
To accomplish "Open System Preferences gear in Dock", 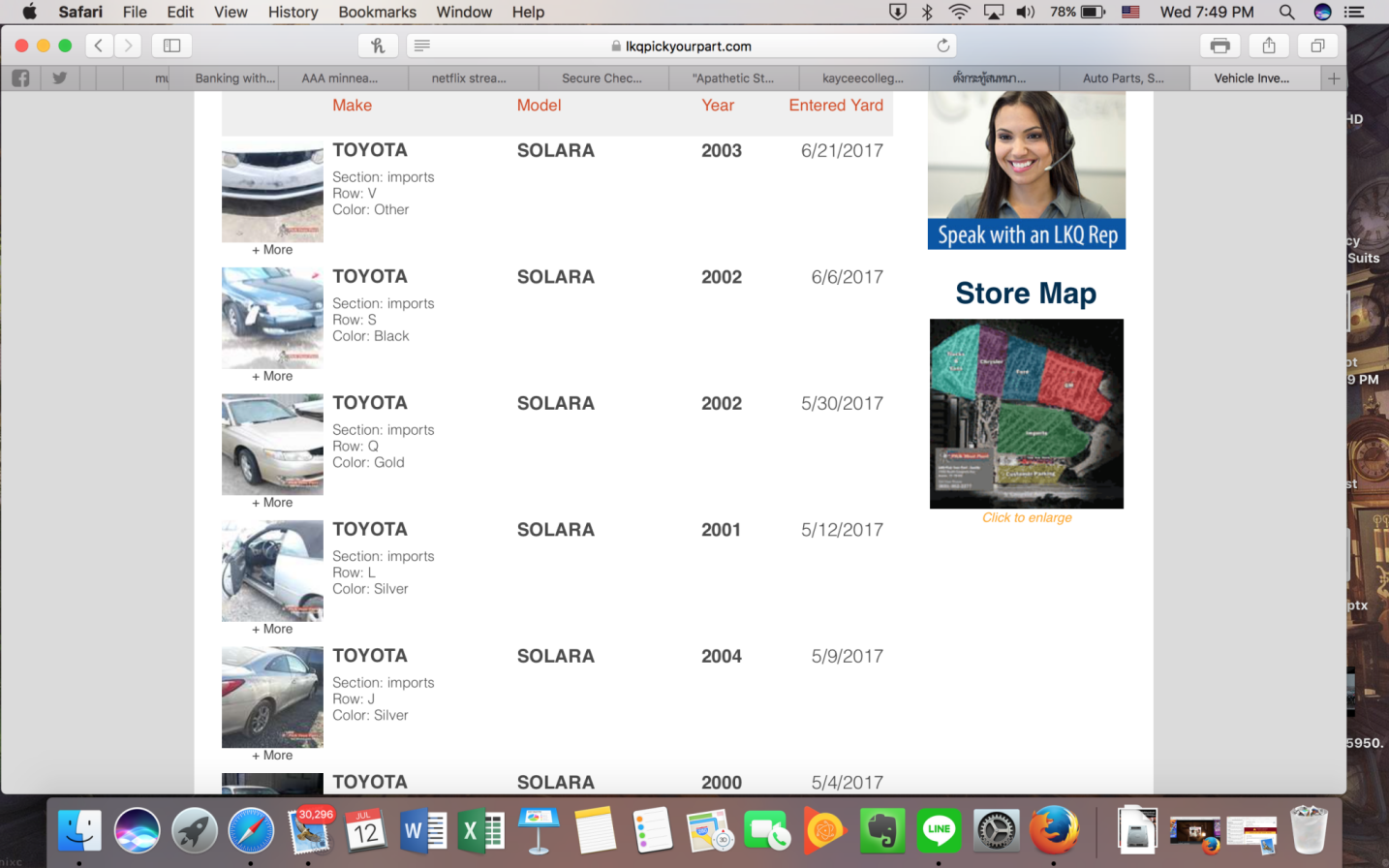I will click(996, 830).
